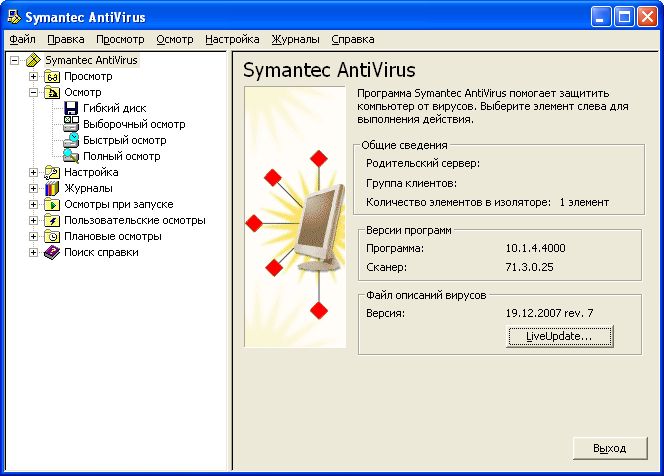
Task: Open the Справка menu
Action: coord(352,39)
